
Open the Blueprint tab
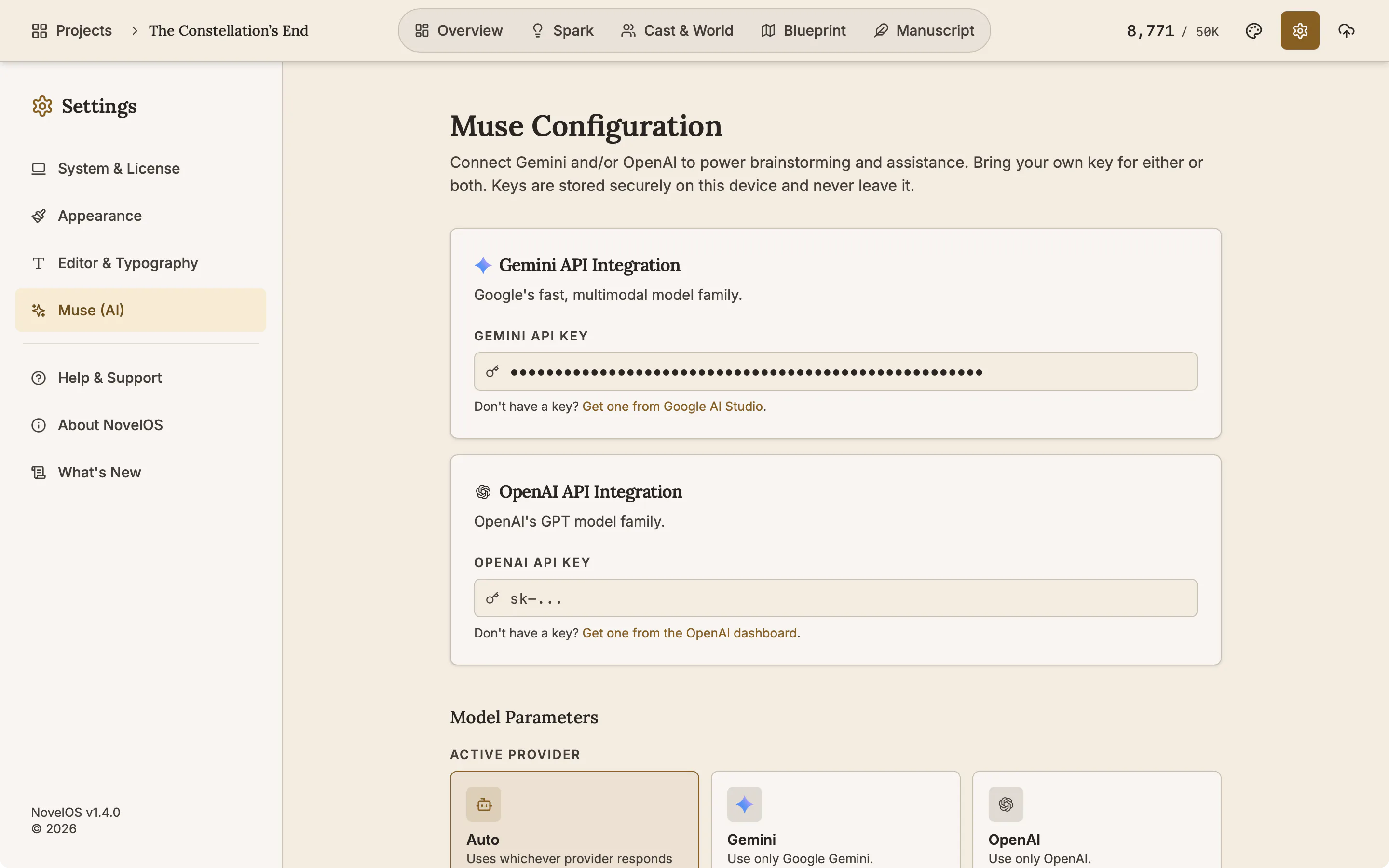[803, 30]
